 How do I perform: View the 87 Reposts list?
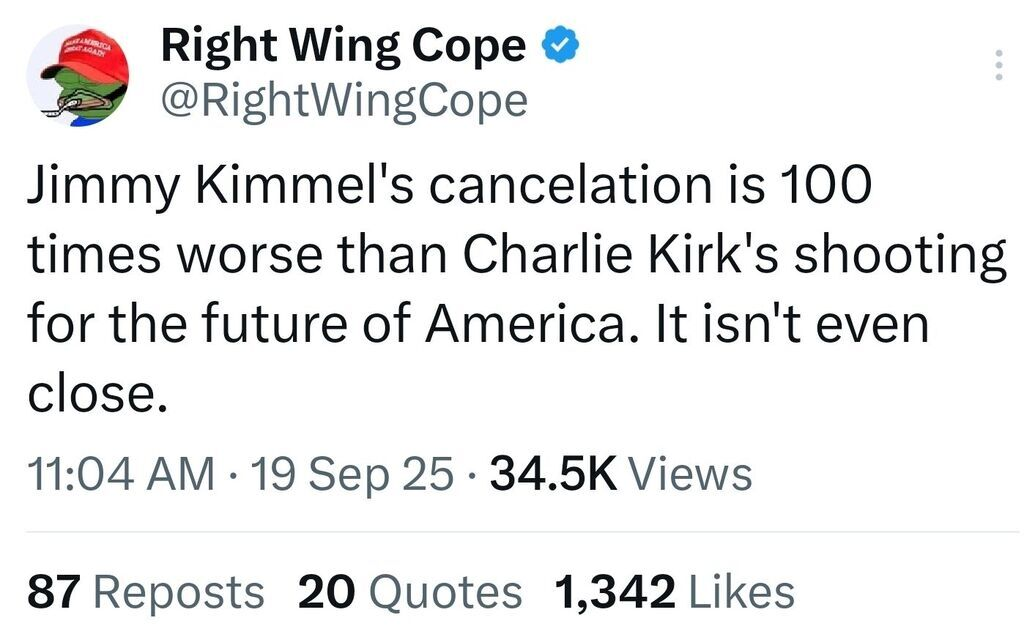click(146, 592)
